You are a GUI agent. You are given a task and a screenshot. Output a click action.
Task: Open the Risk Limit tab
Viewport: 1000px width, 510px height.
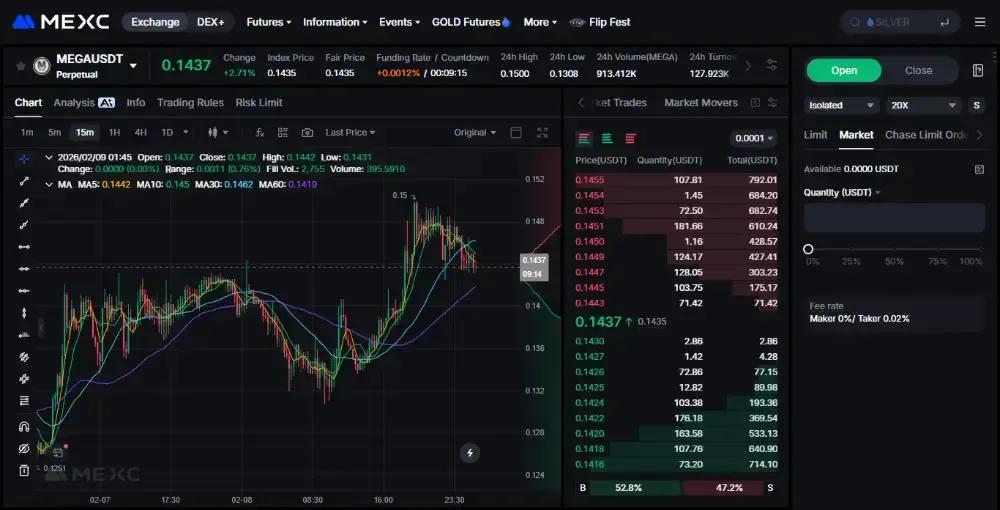point(259,103)
